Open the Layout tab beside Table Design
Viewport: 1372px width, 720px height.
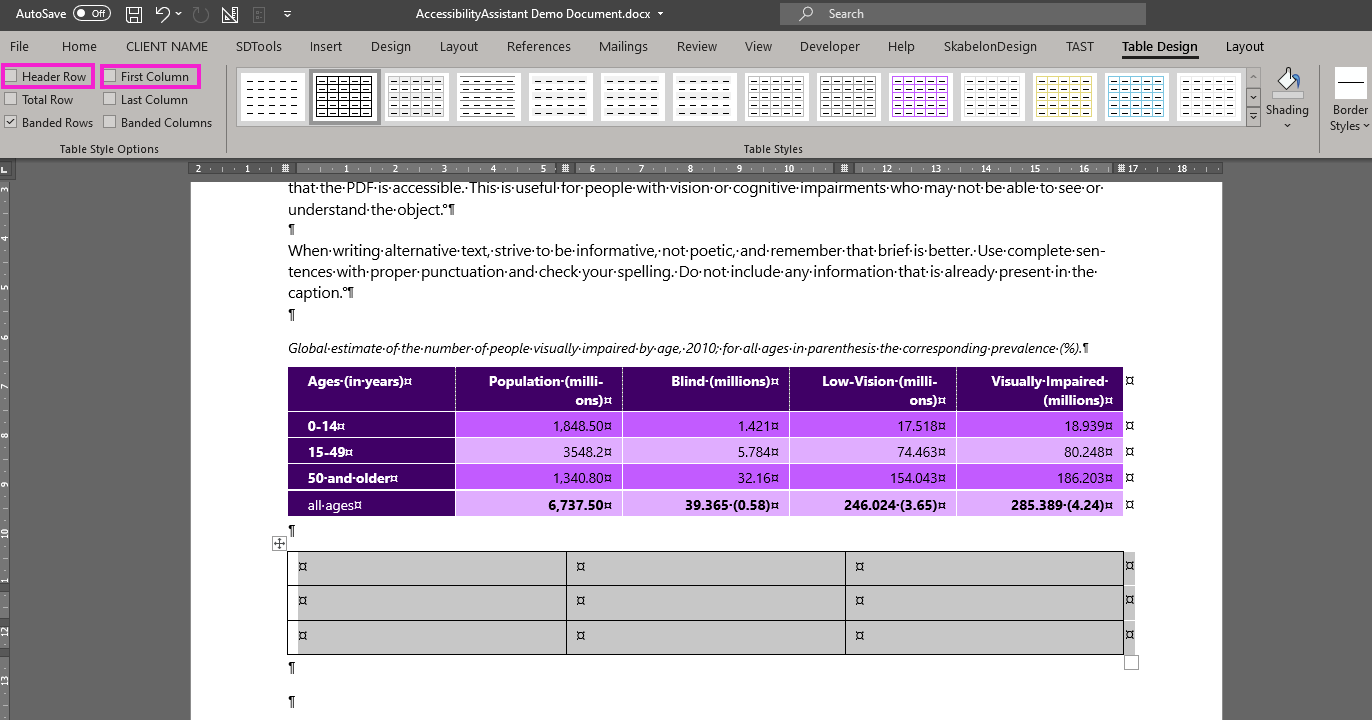[1245, 46]
